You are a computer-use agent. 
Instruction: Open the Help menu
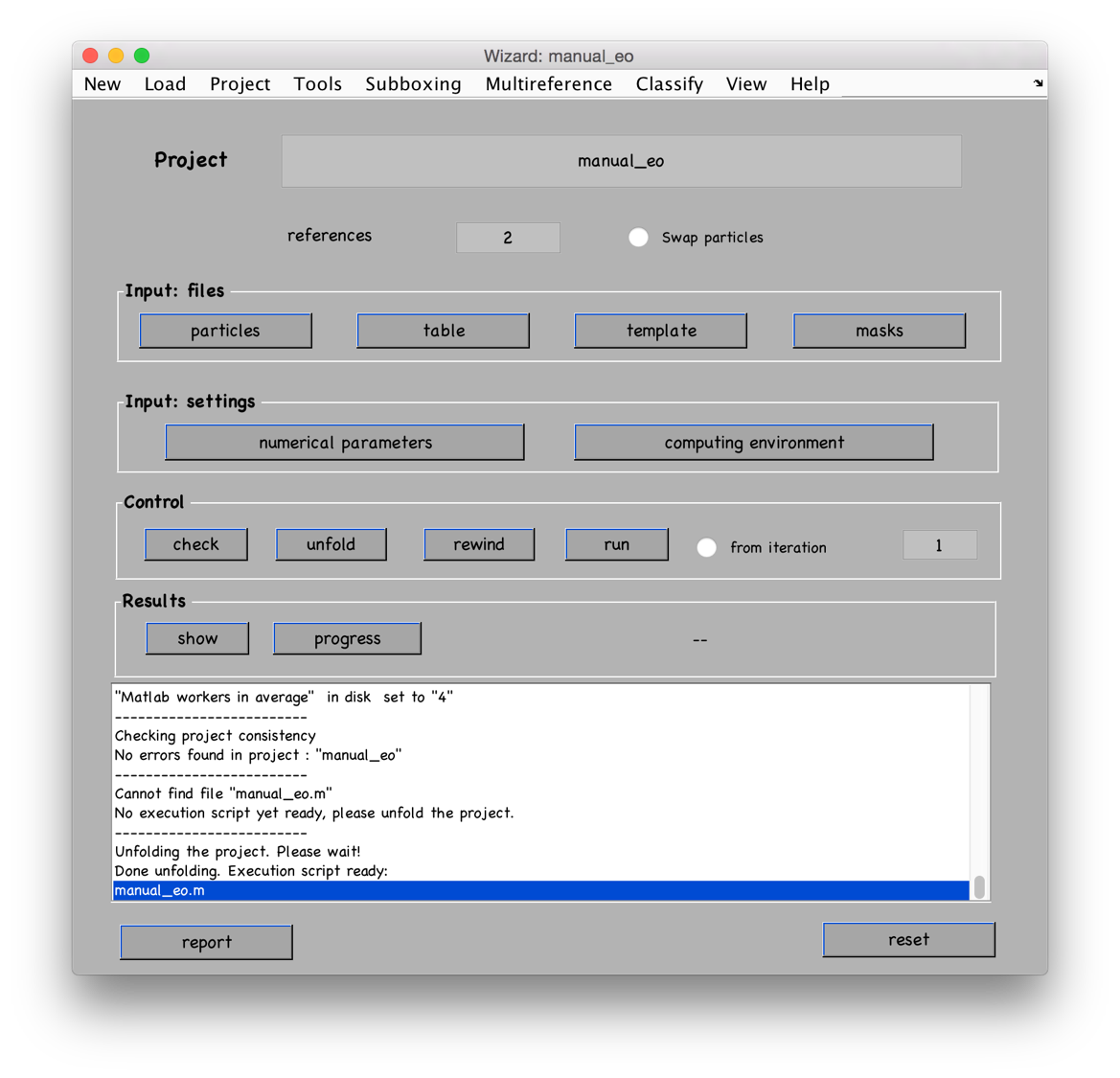click(x=810, y=84)
